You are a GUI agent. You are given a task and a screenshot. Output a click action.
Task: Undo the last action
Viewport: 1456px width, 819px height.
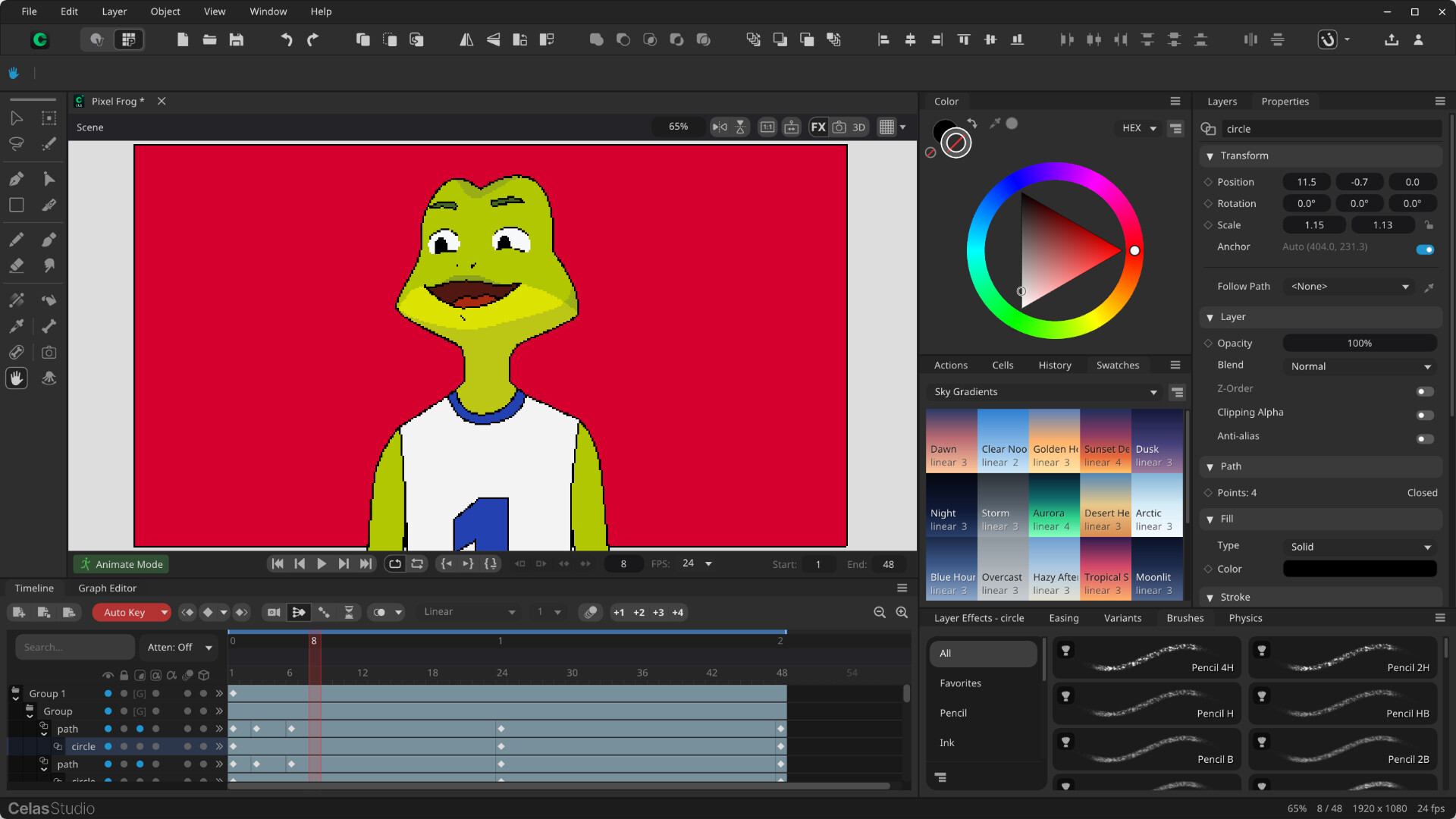[x=286, y=39]
